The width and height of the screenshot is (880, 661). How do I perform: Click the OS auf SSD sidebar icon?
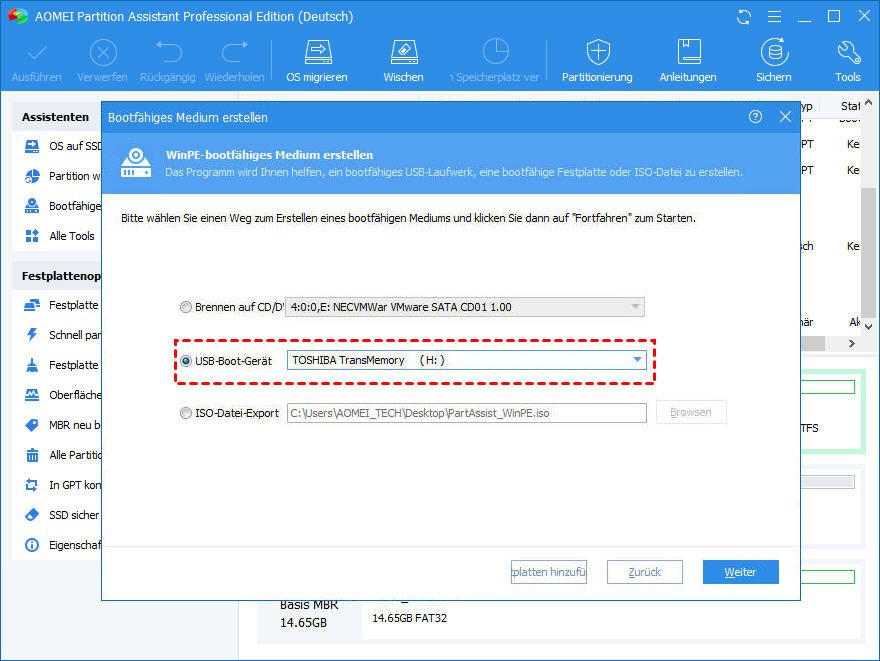(33, 146)
